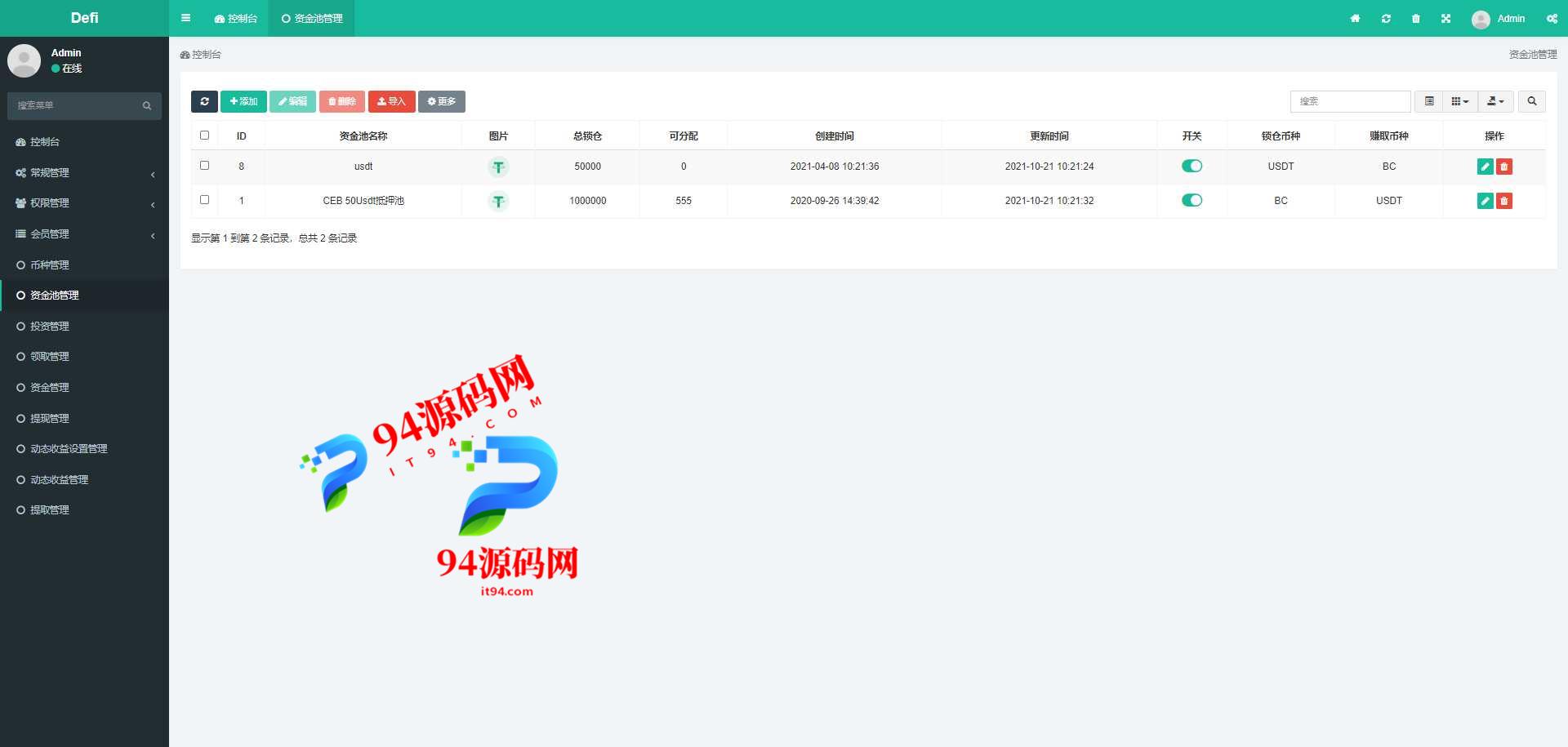Viewport: 1568px width, 747px height.
Task: Click the green 添加 add button
Action: 243,101
